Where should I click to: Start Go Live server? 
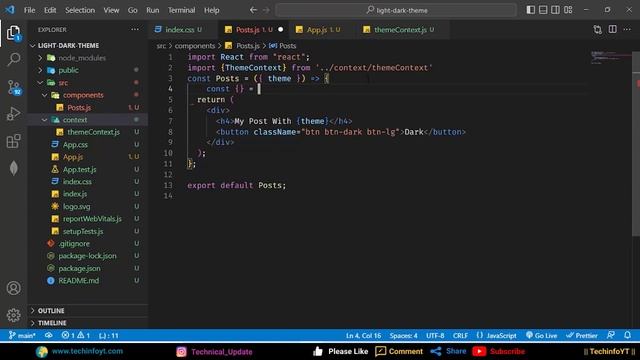tap(541, 336)
